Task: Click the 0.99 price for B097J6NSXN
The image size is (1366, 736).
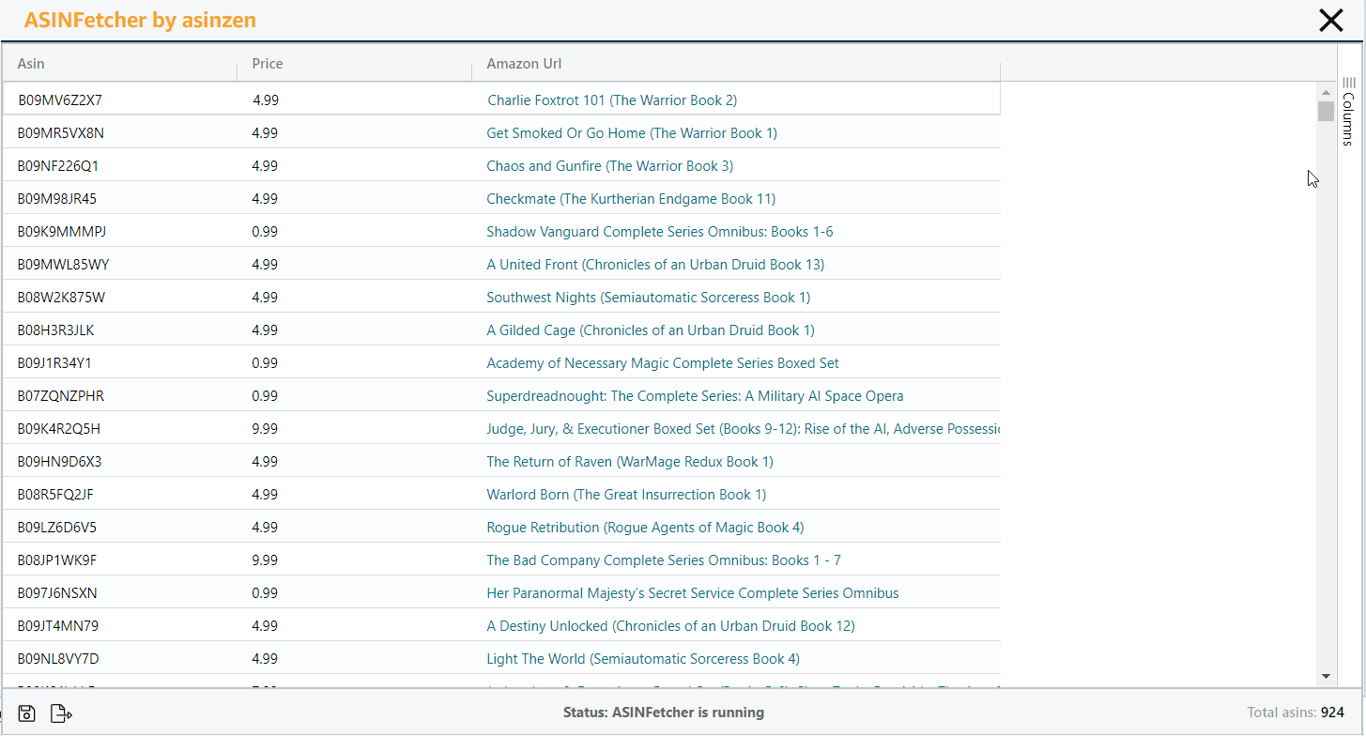Action: point(265,593)
